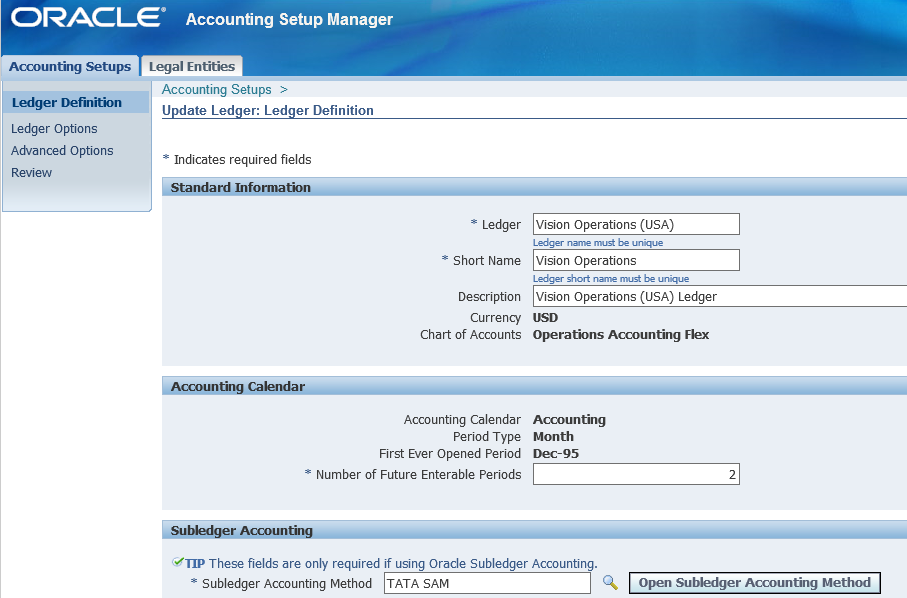Open Advanced Options in the sidebar
Image resolution: width=907 pixels, height=598 pixels.
(62, 151)
